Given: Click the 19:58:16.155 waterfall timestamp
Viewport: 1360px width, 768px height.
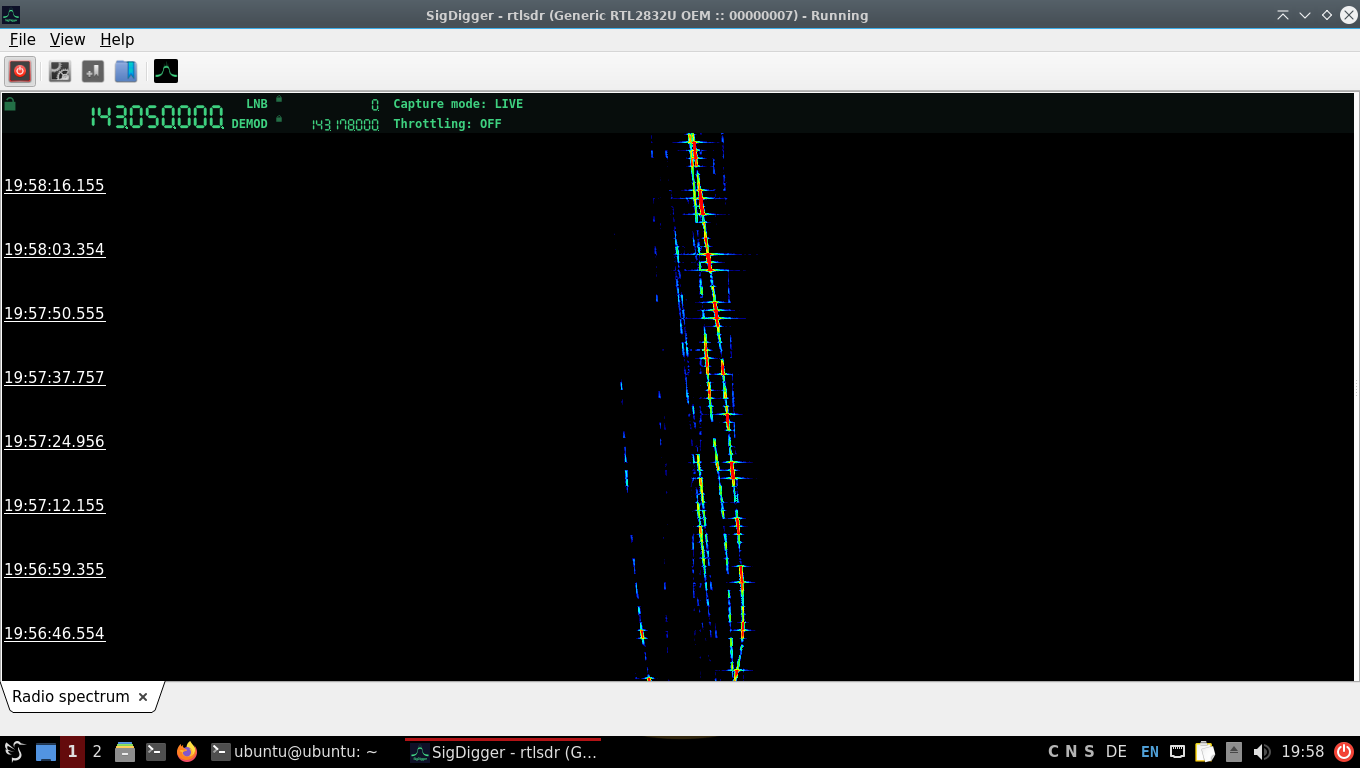Looking at the screenshot, I should click(54, 186).
